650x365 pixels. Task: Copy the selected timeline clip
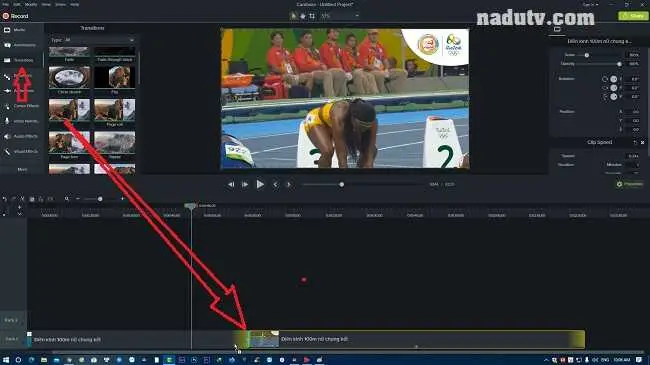(x=32, y=199)
